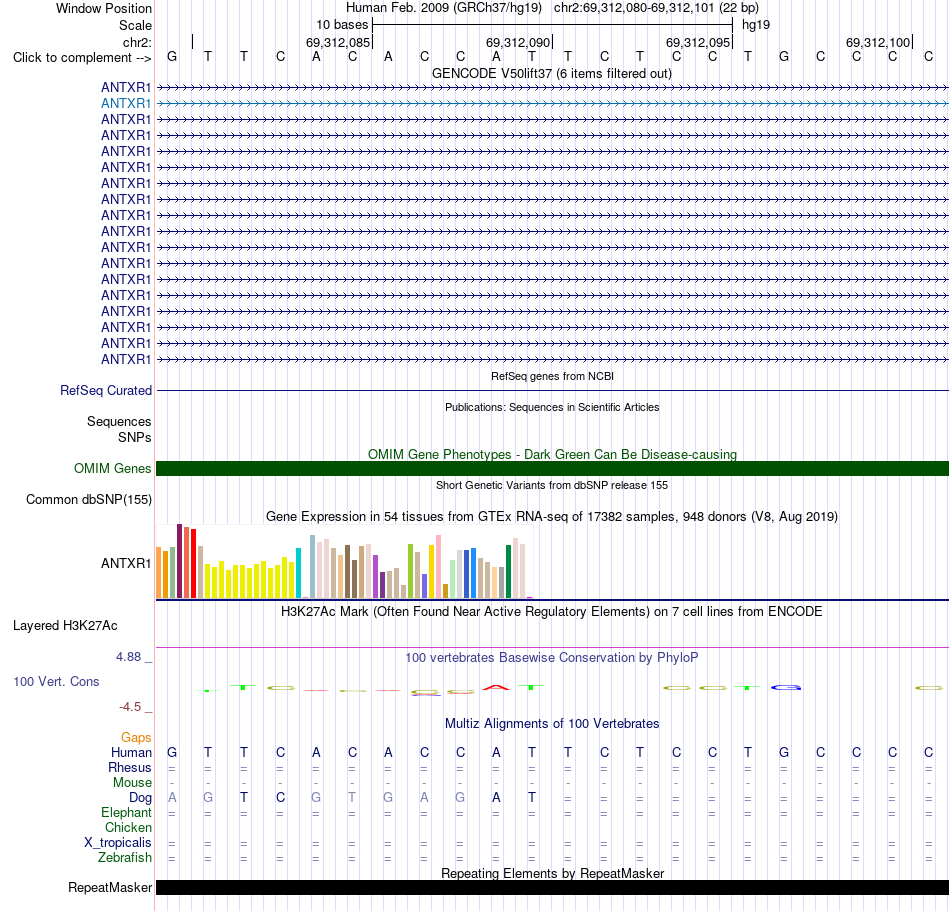Click the blue G in the PhyloP logo

[x=786, y=687]
